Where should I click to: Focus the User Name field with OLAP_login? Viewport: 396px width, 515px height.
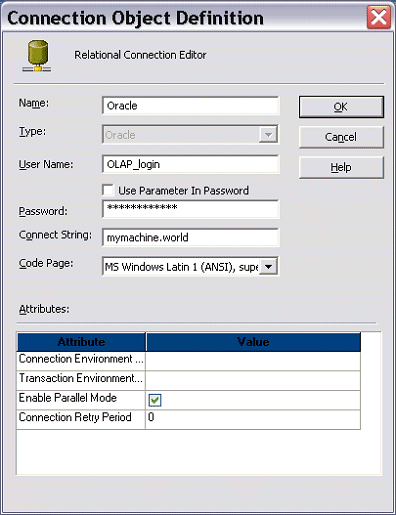click(x=191, y=164)
